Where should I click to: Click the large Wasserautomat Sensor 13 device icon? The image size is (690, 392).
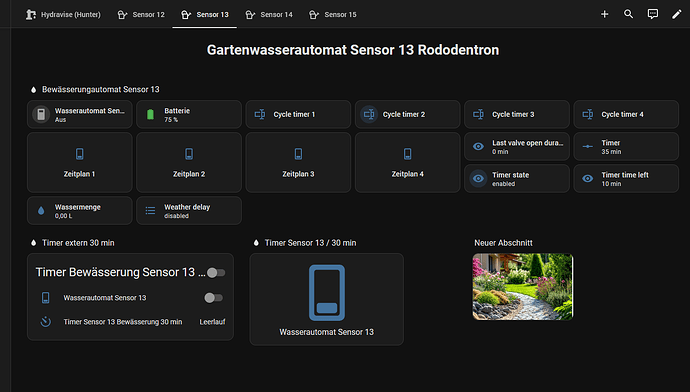click(327, 293)
